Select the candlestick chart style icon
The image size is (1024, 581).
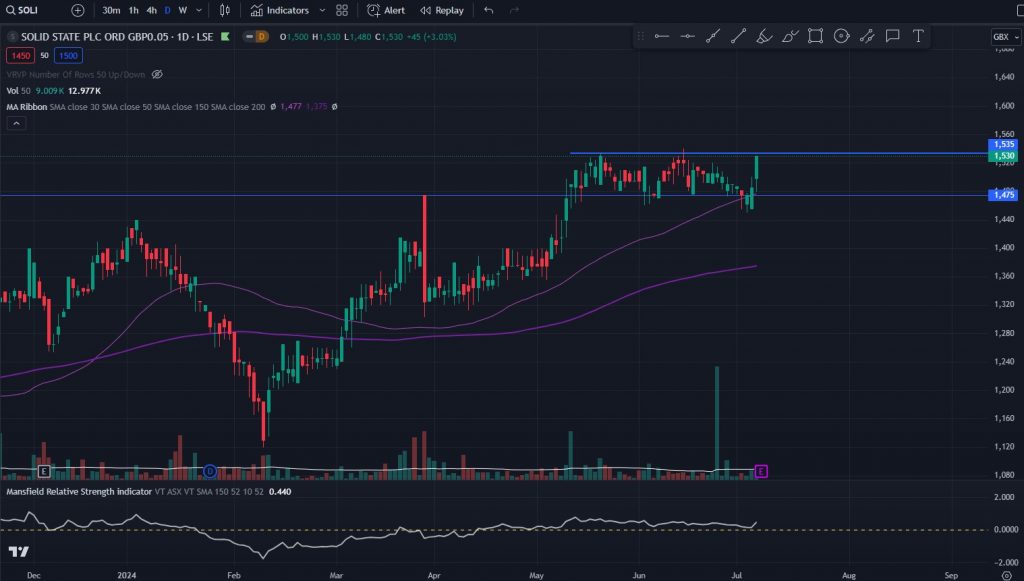pyautogui.click(x=224, y=10)
